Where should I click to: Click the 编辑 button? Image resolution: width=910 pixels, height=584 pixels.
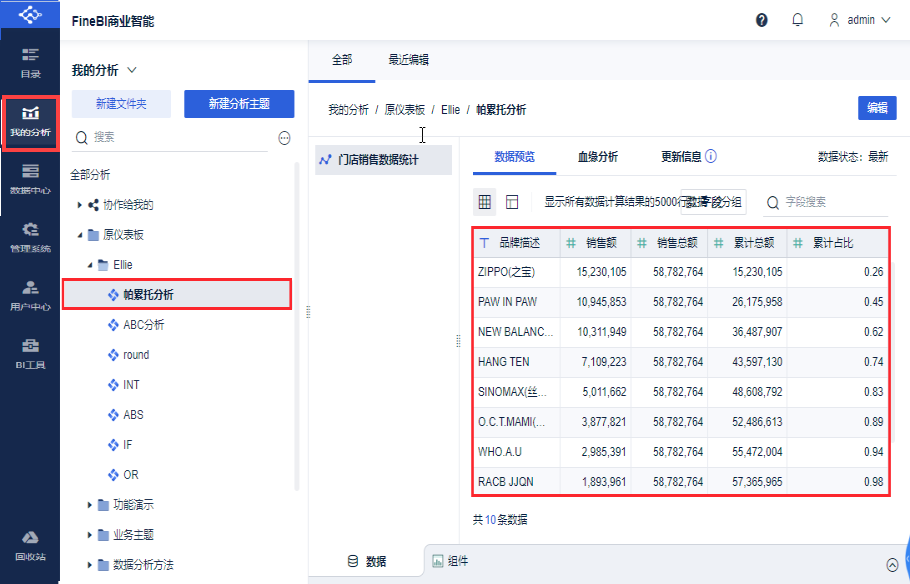[x=877, y=108]
